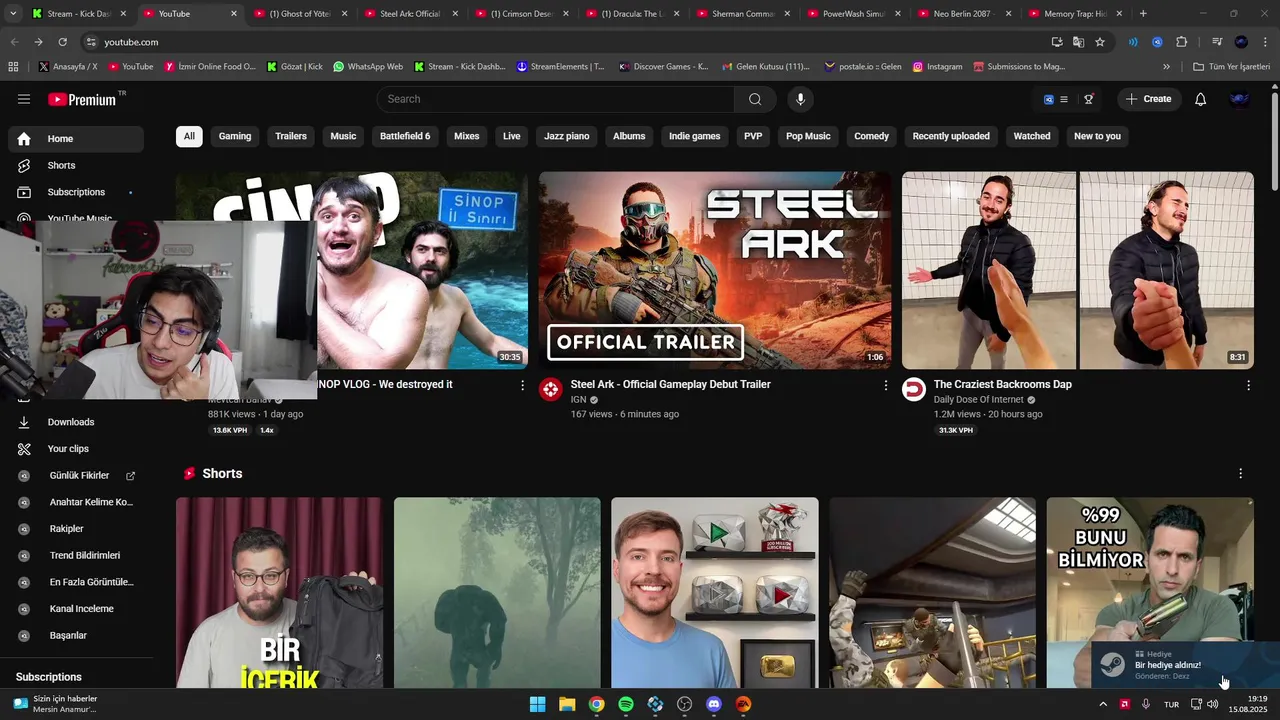
Task: Select the New to you filter chip
Action: tap(1097, 136)
